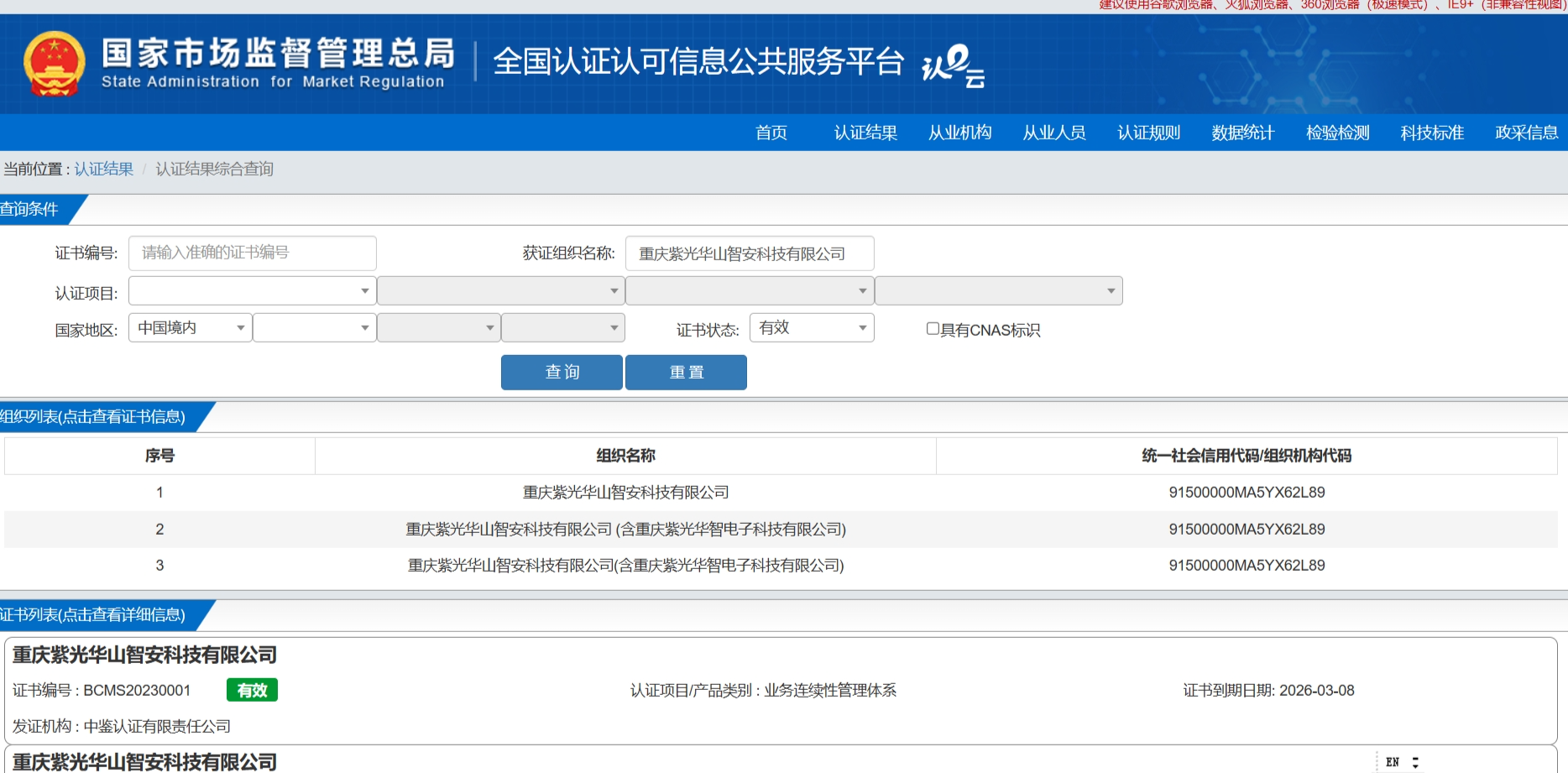Click the 统一社会信用代码/组织机构代码 header

pyautogui.click(x=1247, y=456)
